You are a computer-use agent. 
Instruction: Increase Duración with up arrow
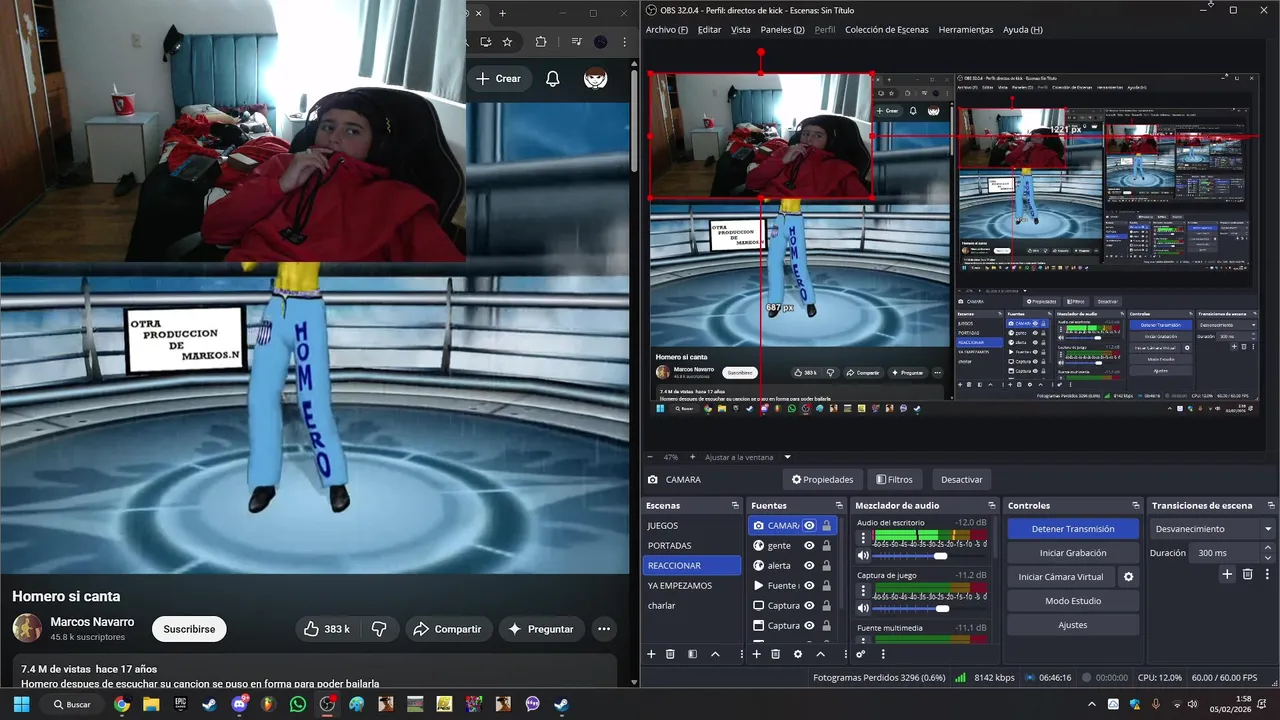pyautogui.click(x=1268, y=548)
